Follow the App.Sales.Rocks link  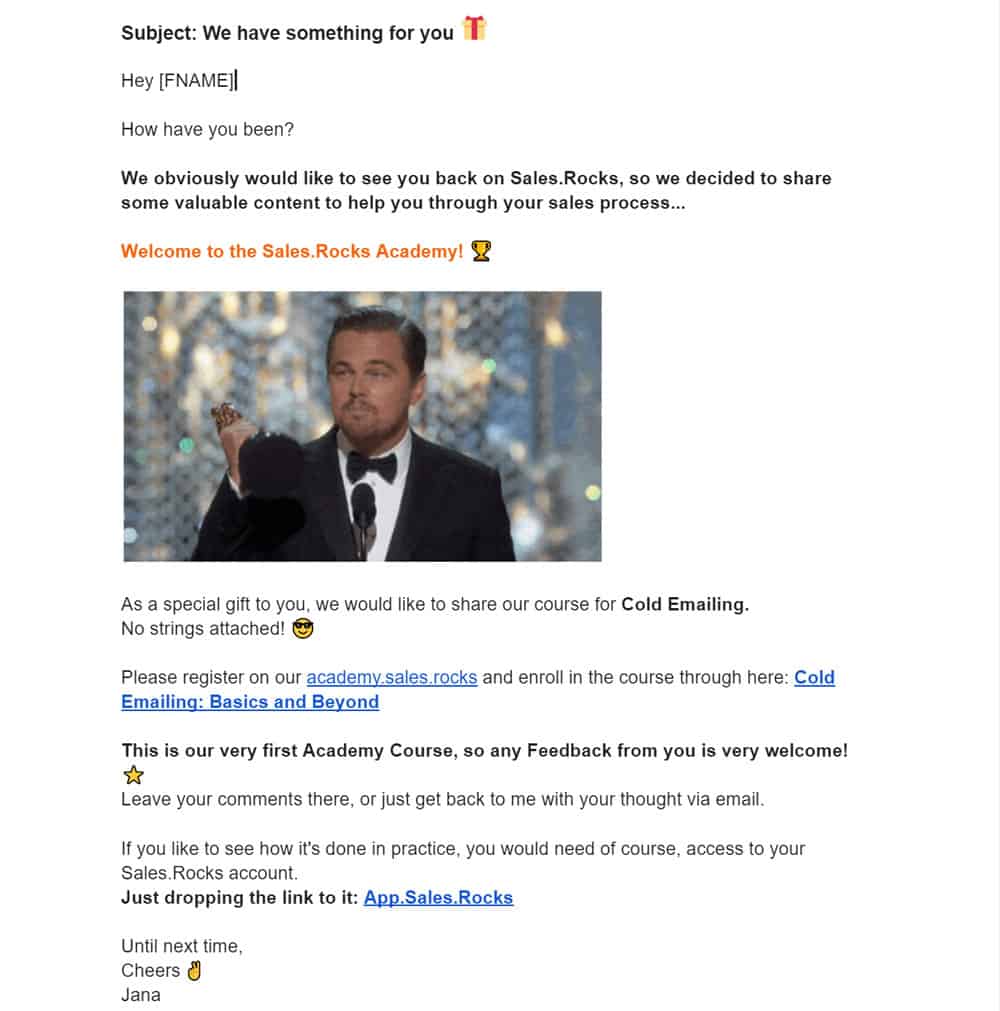(x=438, y=897)
